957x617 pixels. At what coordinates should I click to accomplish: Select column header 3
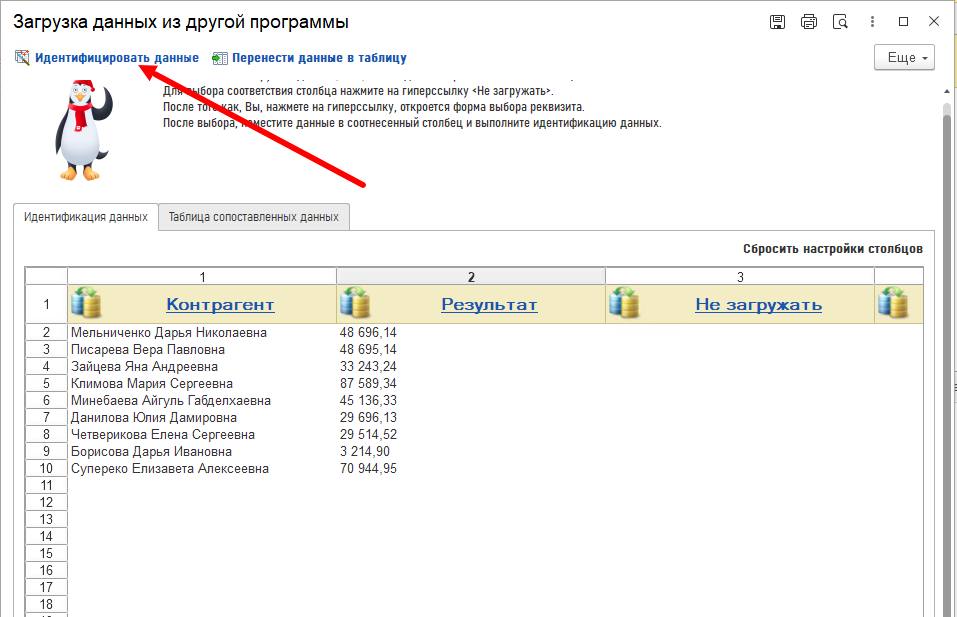coord(740,277)
